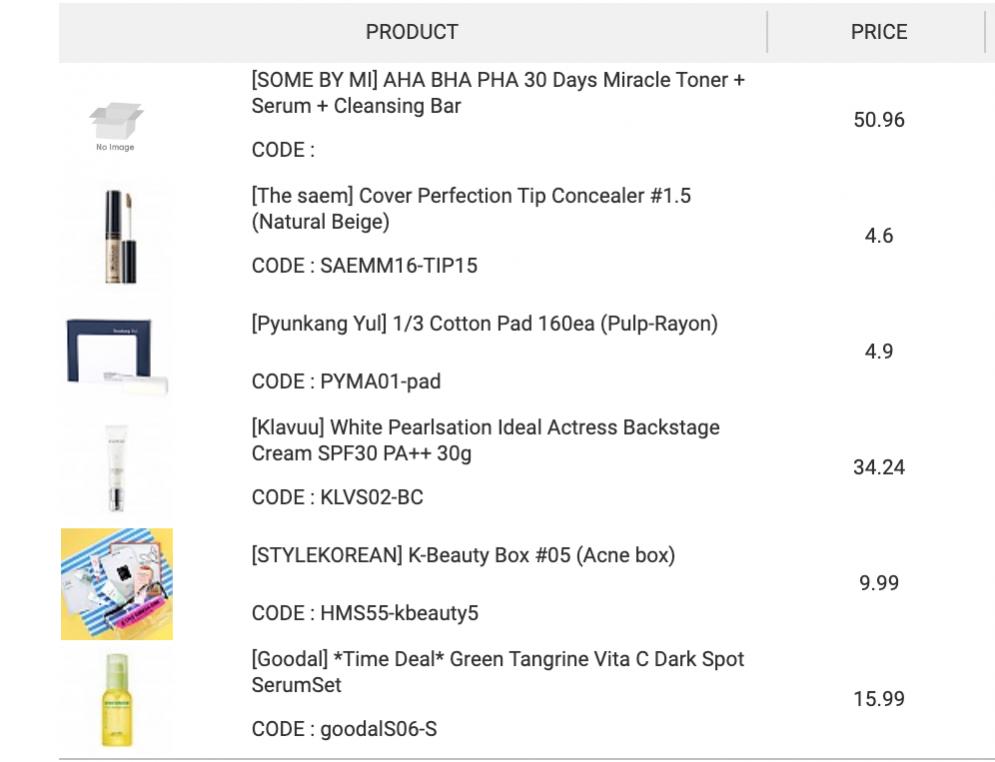Open the Cotton Pad product image
Screen dimensions: 995x762
click(117, 353)
